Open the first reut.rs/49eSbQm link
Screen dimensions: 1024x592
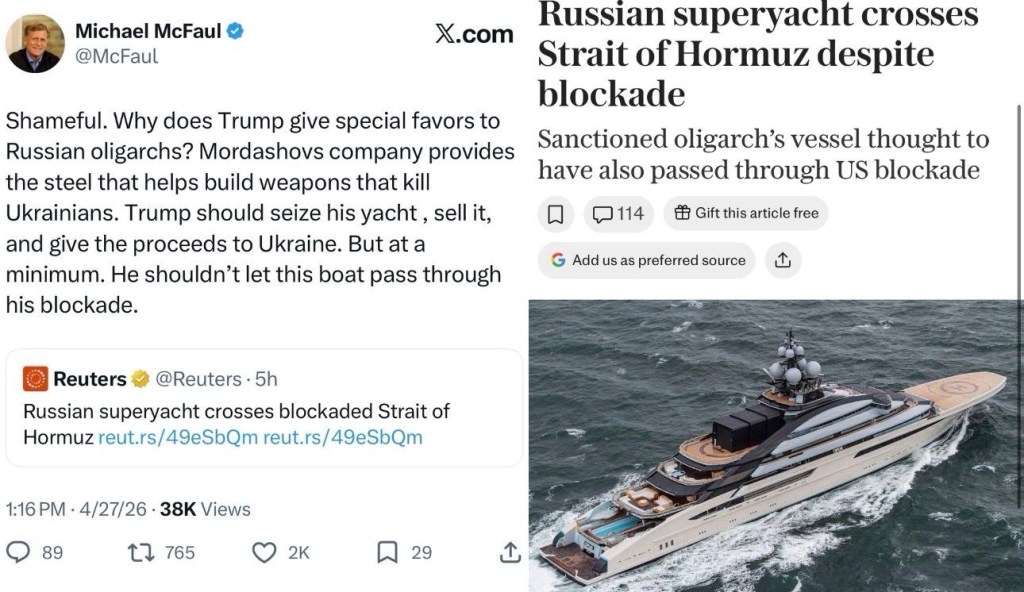[178, 437]
